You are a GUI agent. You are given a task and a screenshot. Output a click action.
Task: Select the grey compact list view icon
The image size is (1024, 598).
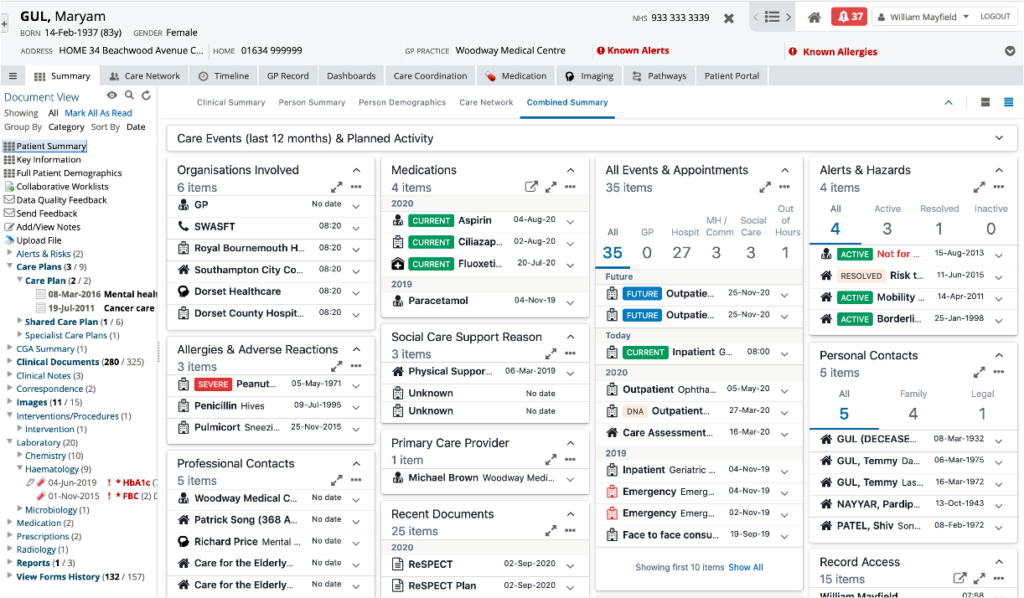(986, 101)
